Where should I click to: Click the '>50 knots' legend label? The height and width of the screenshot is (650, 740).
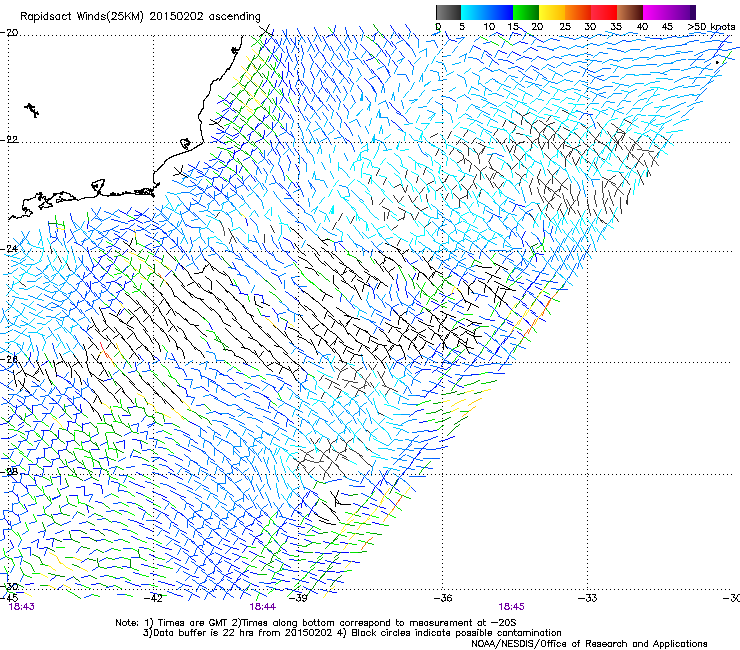point(711,26)
